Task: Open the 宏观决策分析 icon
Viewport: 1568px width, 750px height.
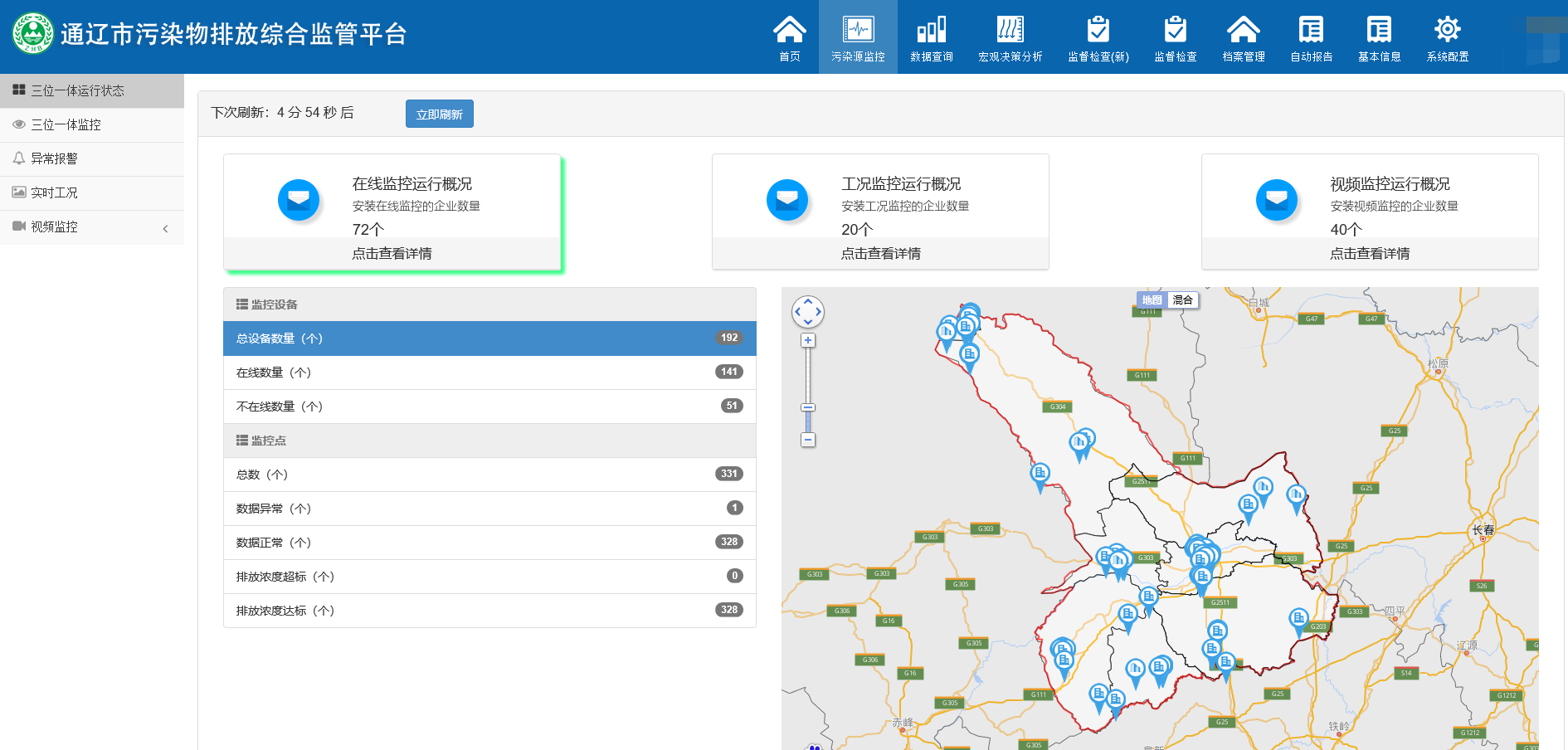Action: 1010,38
